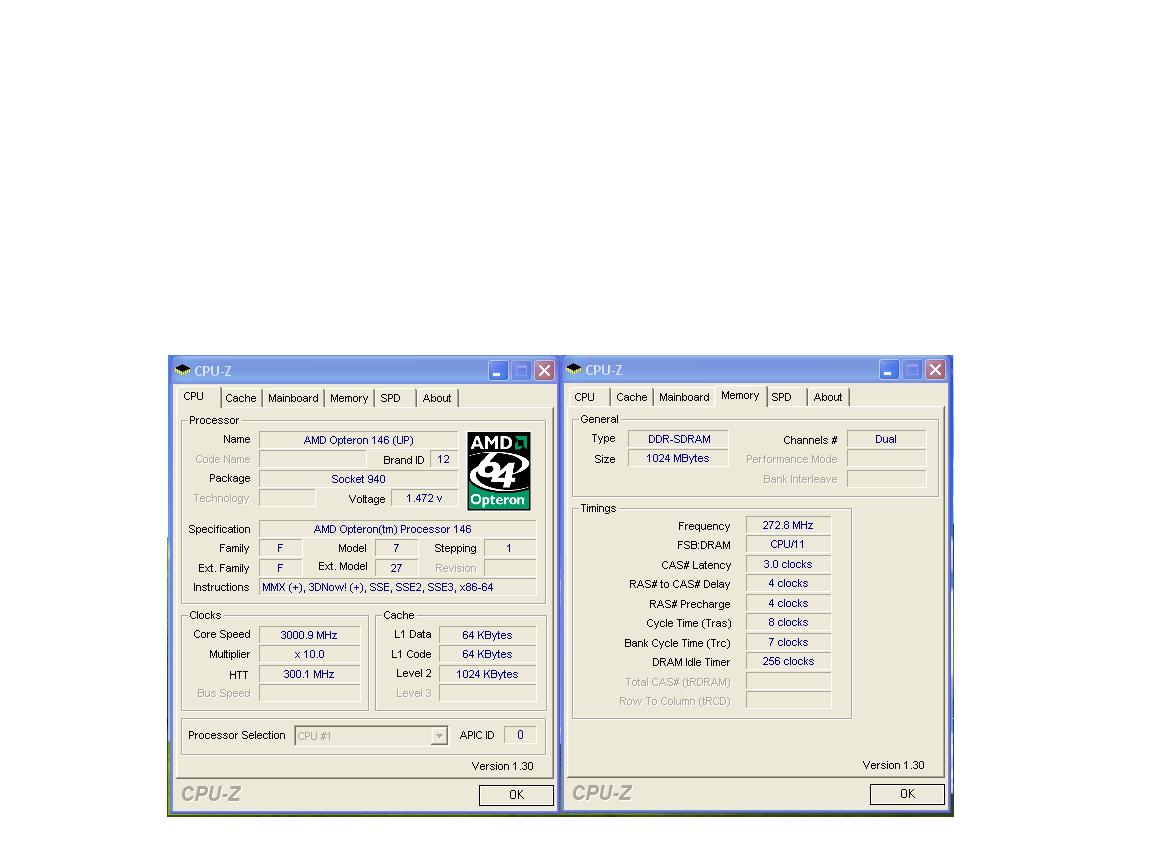Click Core Speed value 3000.9 MHz
The height and width of the screenshot is (864, 1152).
coord(309,635)
